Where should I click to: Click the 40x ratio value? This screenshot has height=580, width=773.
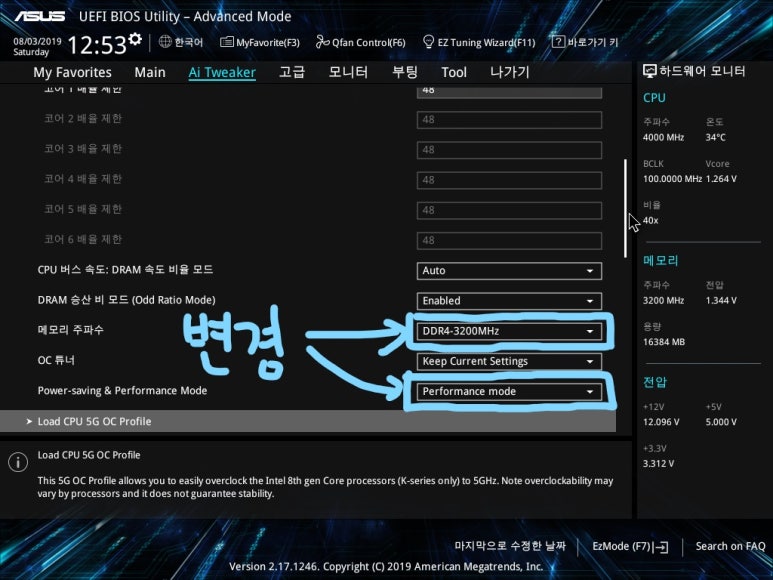[x=650, y=221]
